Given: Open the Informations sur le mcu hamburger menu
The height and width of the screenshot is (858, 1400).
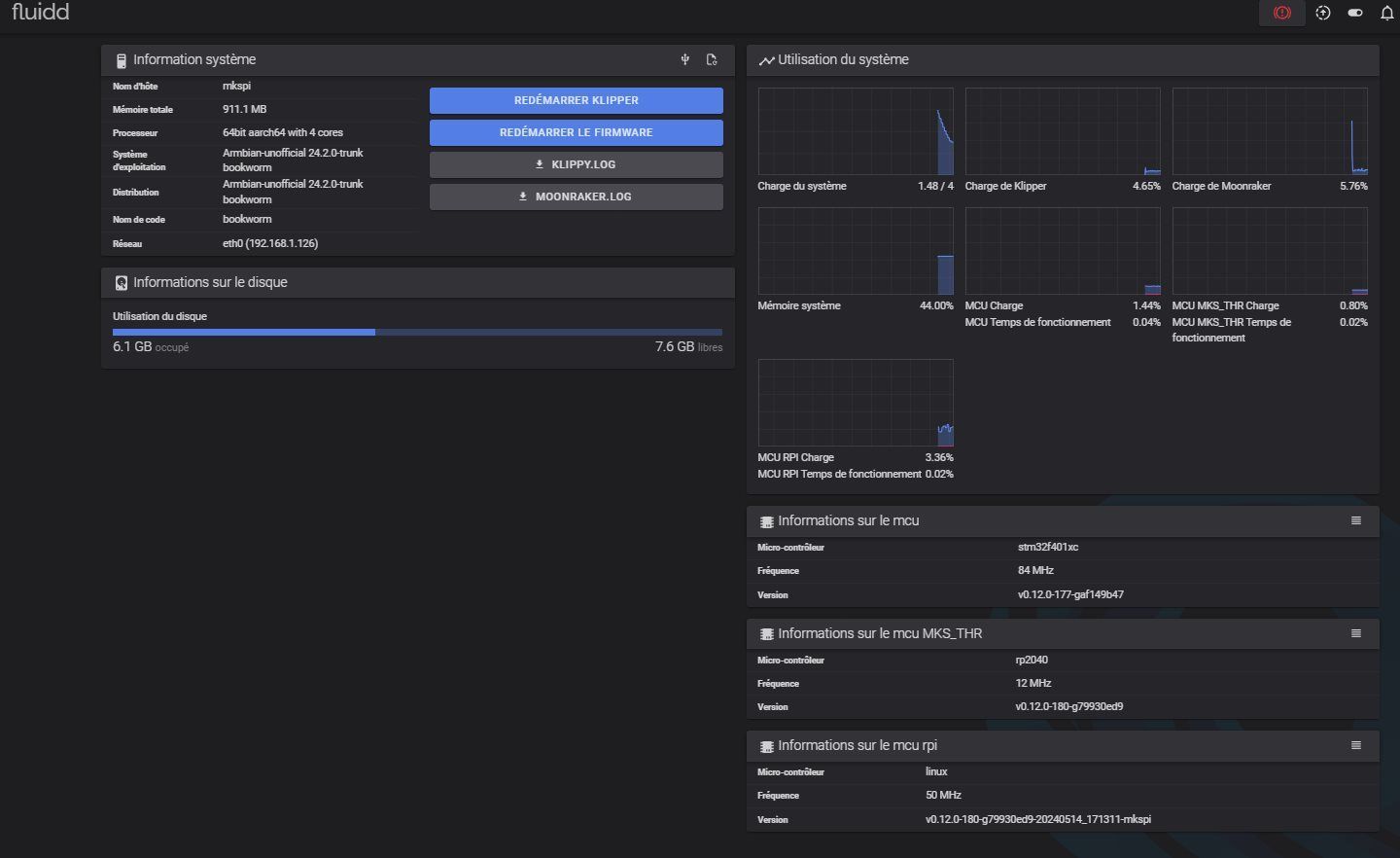Looking at the screenshot, I should [1356, 520].
